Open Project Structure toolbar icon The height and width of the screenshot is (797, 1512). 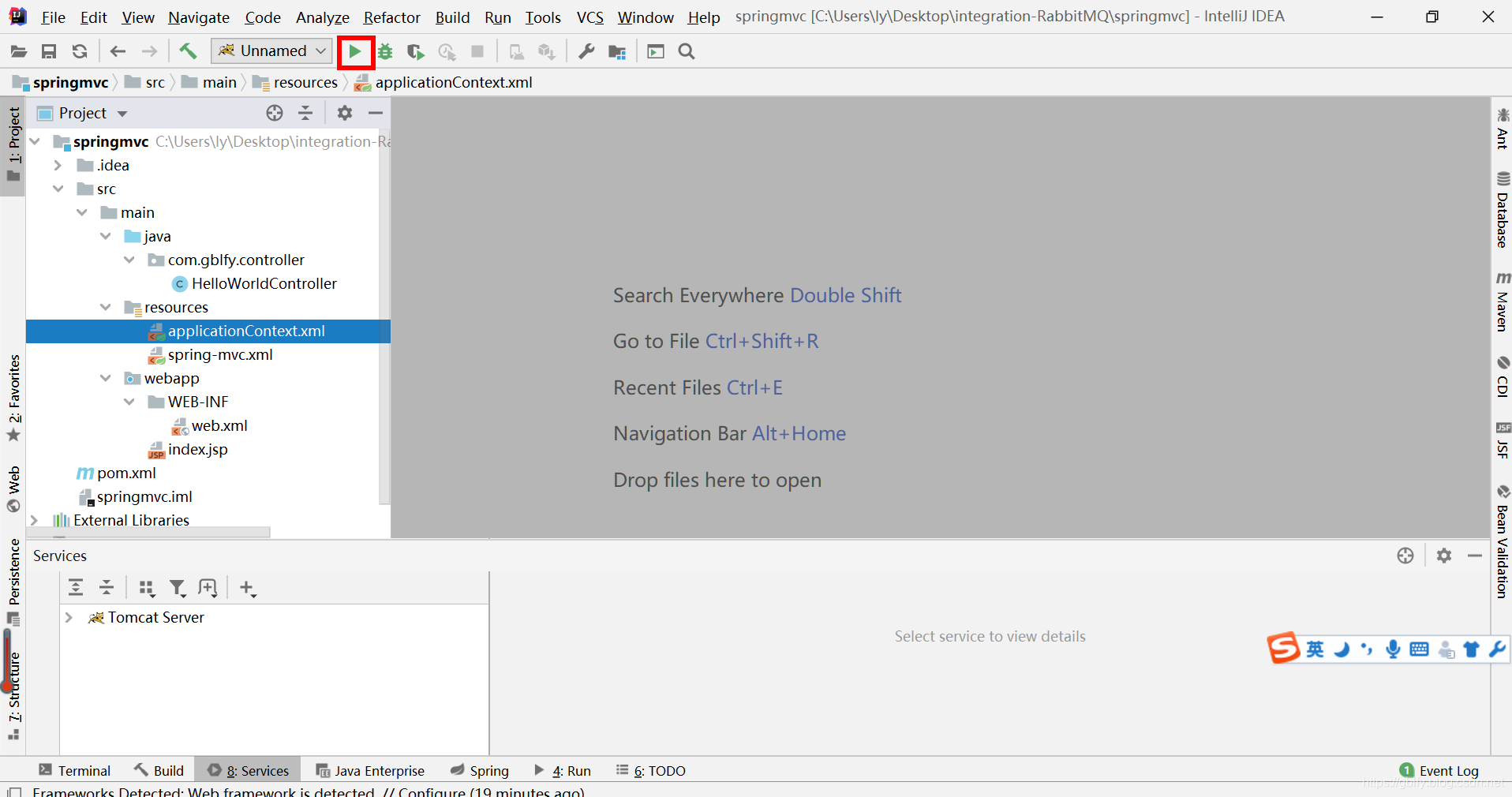tap(617, 51)
